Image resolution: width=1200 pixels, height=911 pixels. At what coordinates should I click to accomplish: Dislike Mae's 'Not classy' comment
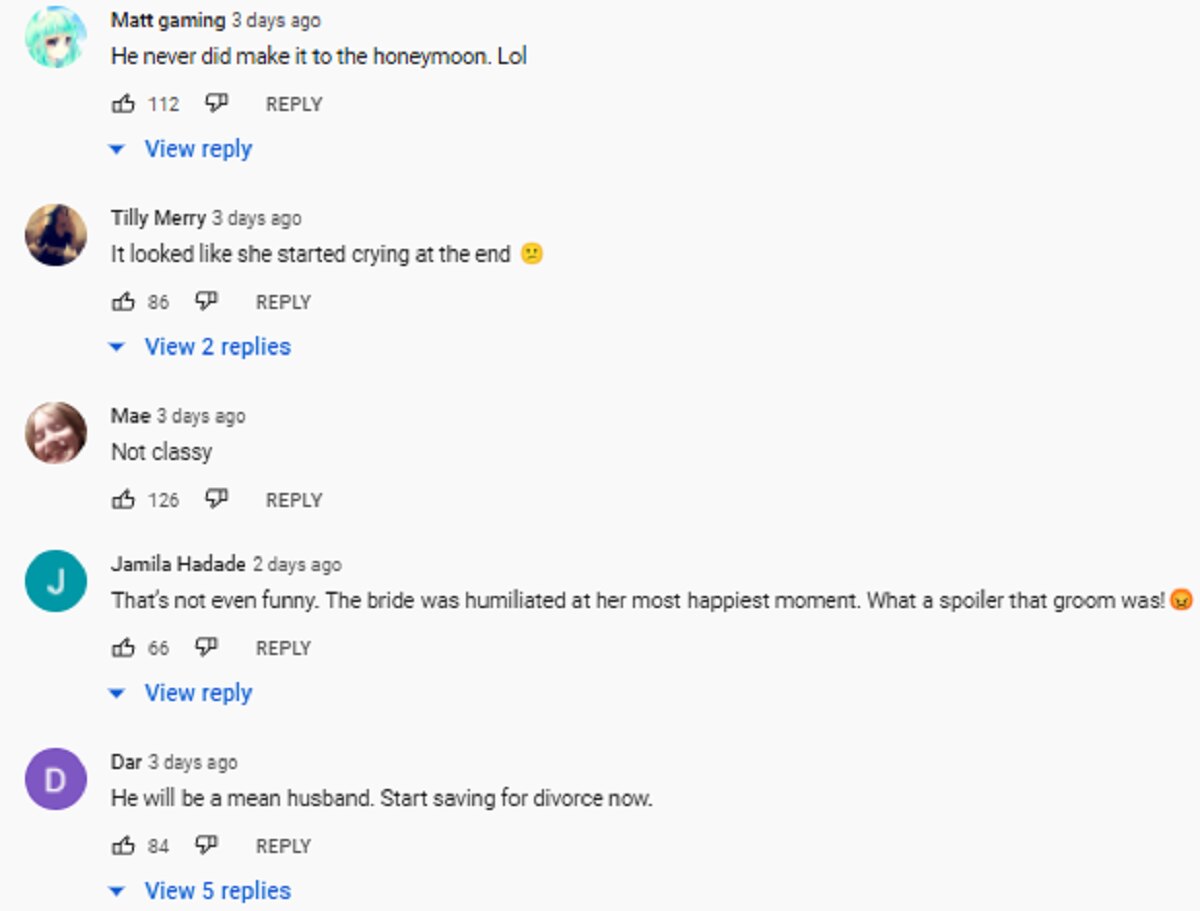[216, 499]
